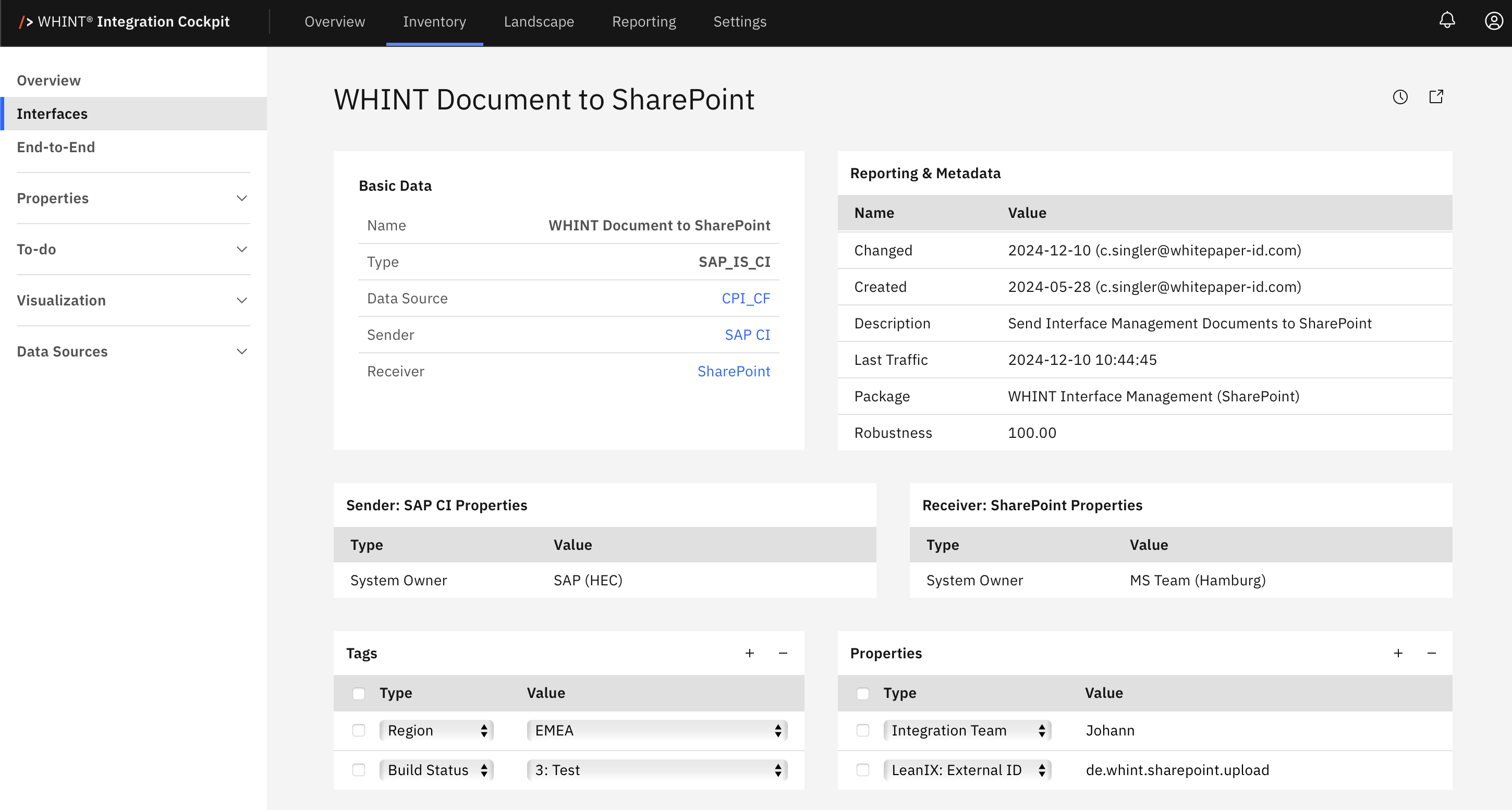This screenshot has width=1512, height=810.
Task: Open the user account icon
Action: pyautogui.click(x=1493, y=21)
